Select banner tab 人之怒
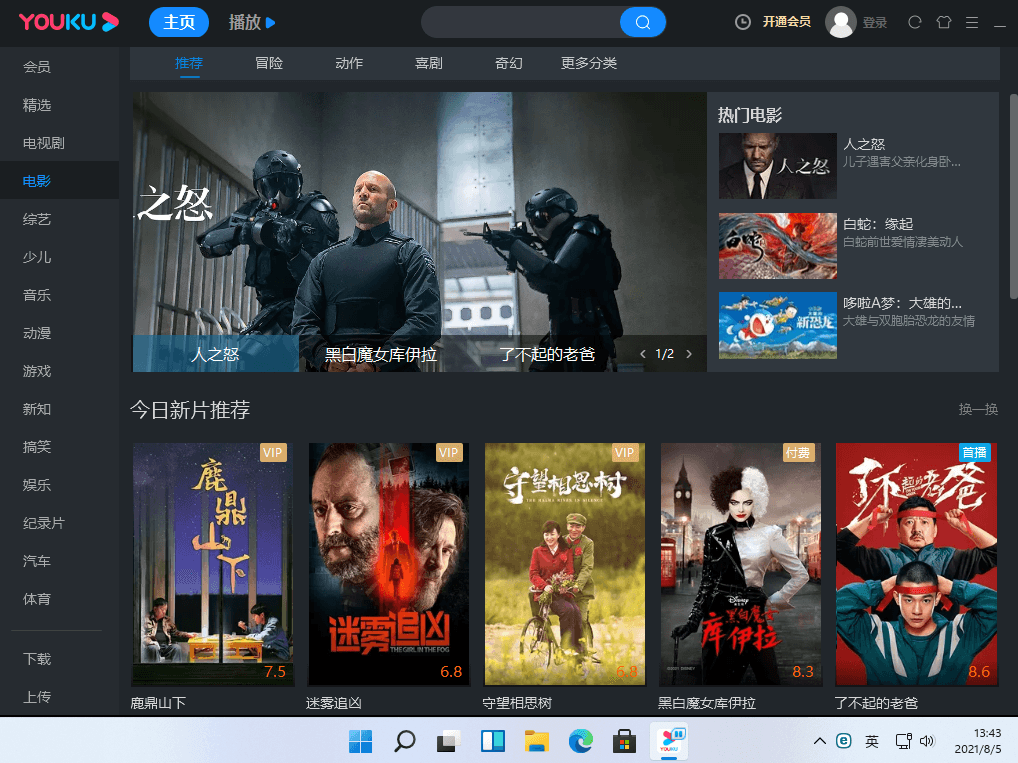Screen dimensions: 1018x763 (216, 354)
